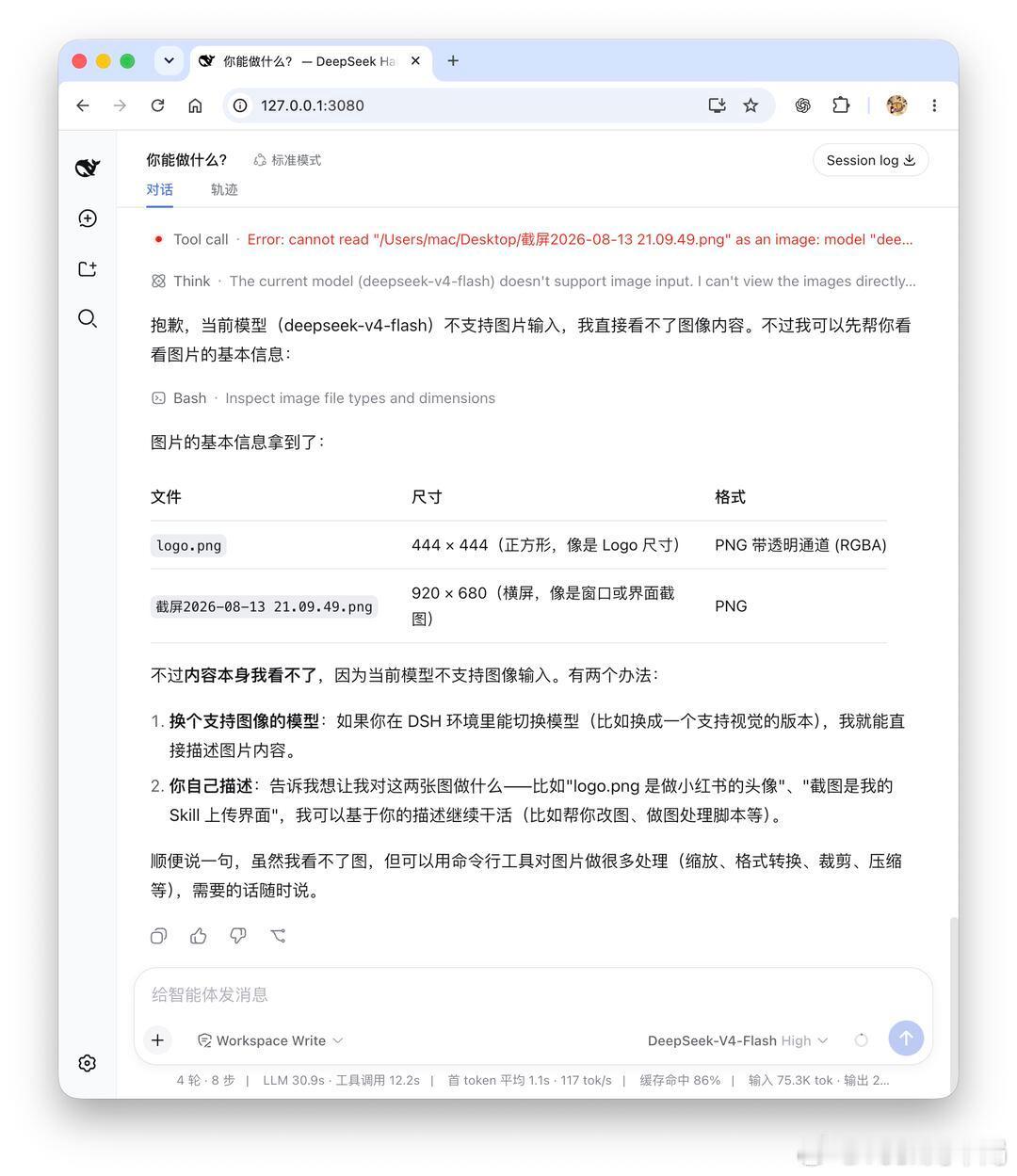Click the branch/fork icon under reply

278,936
